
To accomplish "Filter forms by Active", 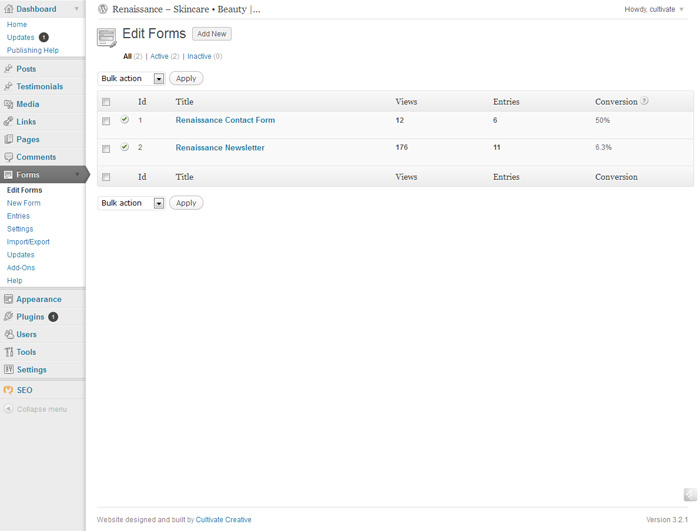I will point(159,56).
